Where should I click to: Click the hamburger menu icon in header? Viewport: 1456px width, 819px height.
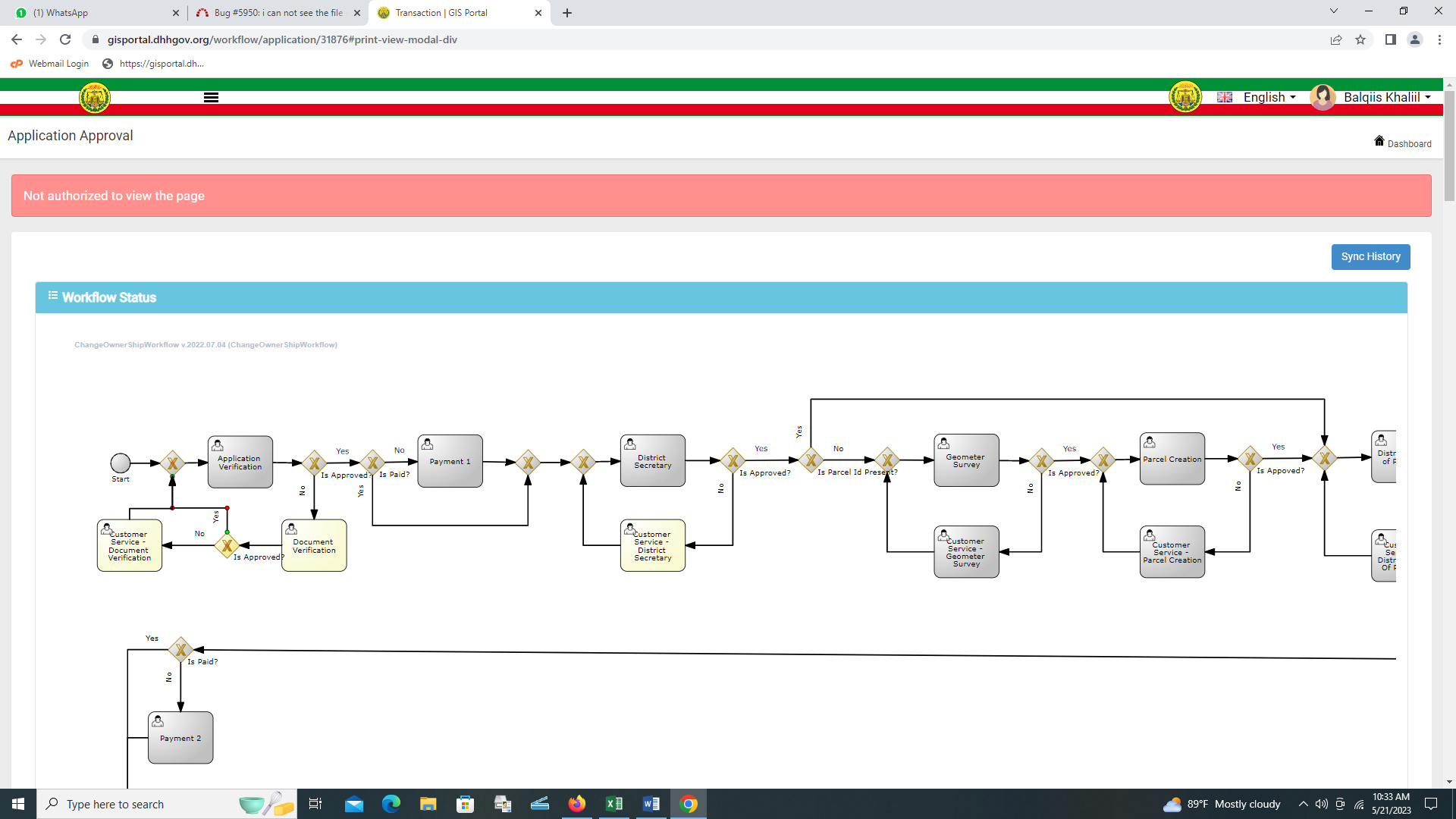coord(211,97)
